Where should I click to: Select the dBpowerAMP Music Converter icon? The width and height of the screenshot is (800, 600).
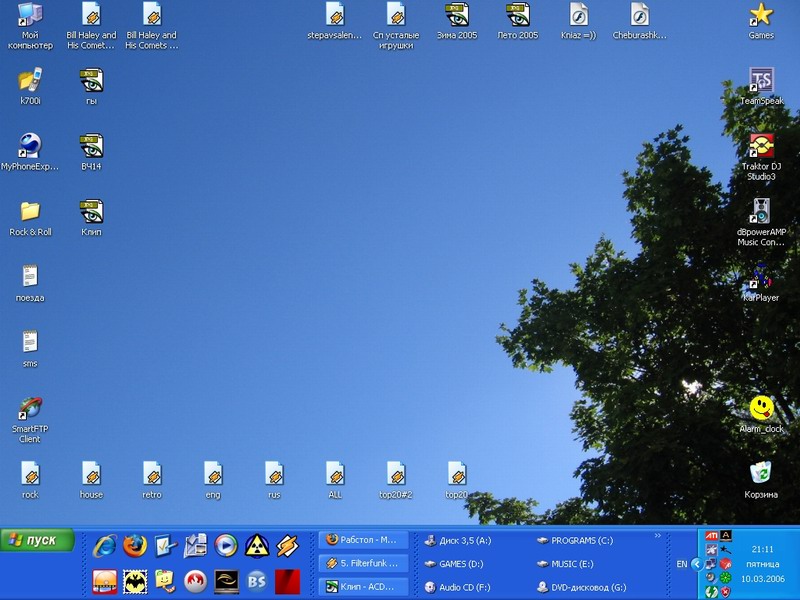point(761,211)
